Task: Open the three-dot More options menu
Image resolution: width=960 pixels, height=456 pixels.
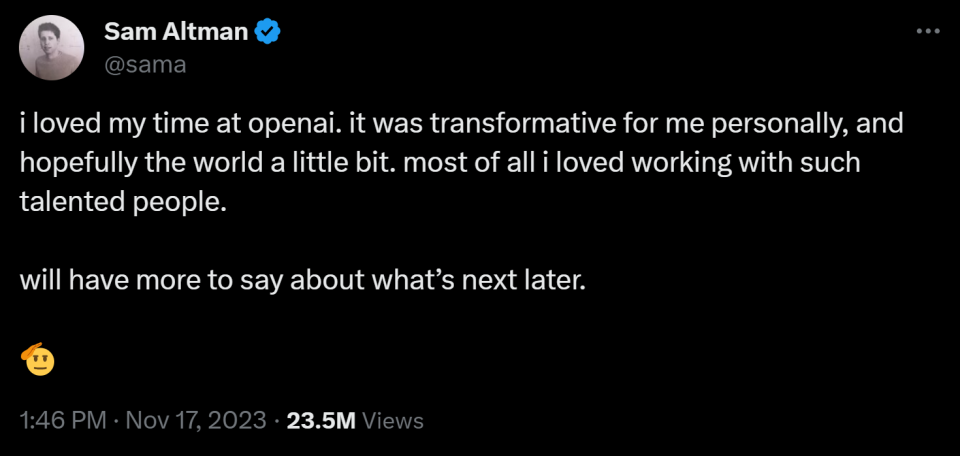Action: (928, 33)
